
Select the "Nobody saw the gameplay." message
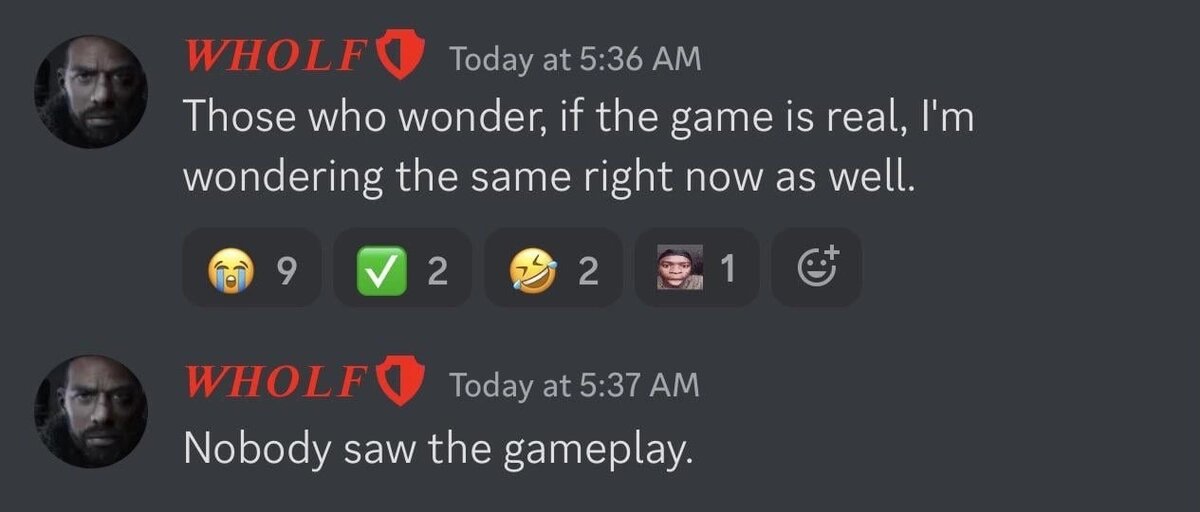438,447
